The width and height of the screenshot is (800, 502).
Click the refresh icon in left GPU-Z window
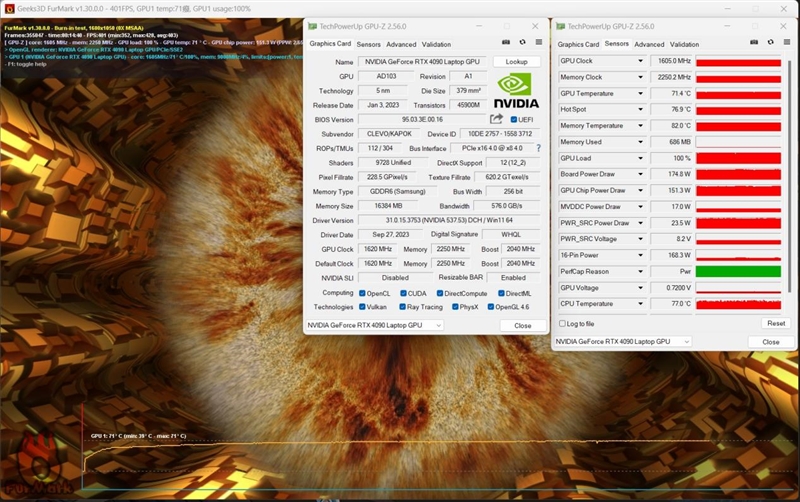tap(522, 42)
